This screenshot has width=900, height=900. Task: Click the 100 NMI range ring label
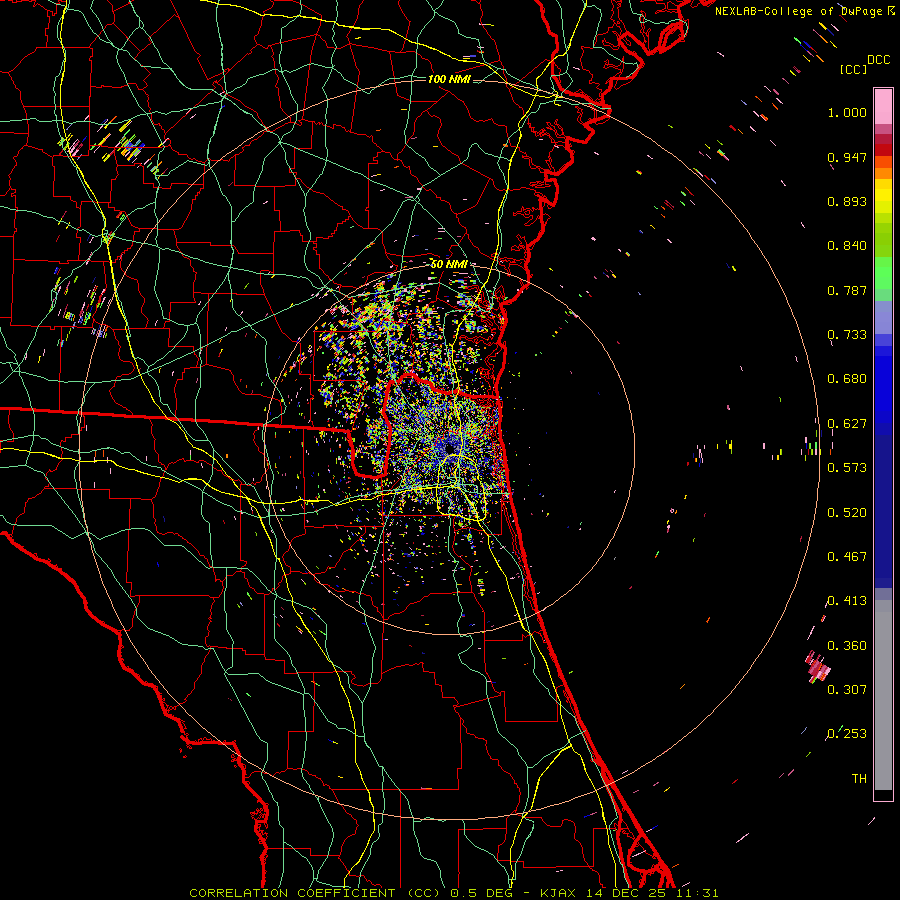(x=449, y=79)
